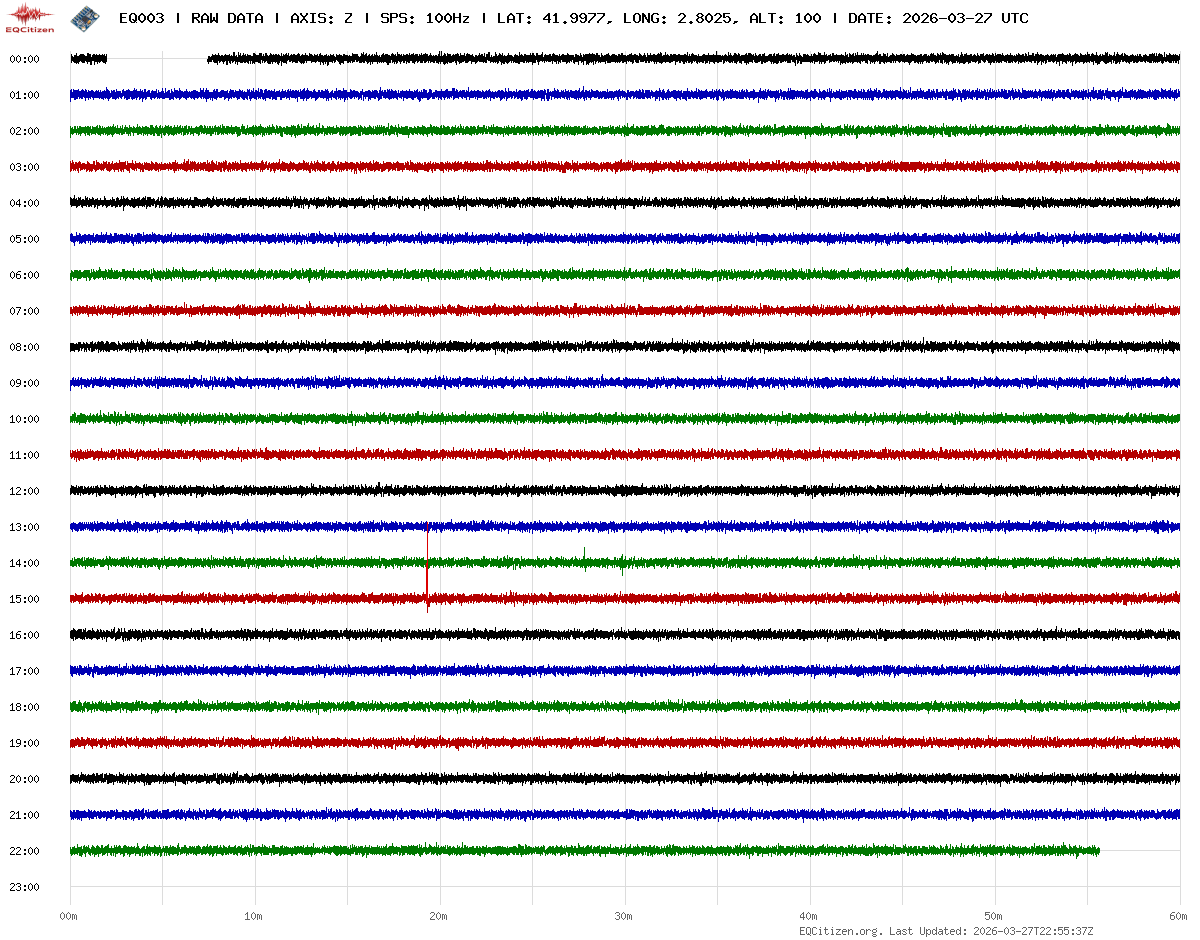Click the sensor board icon beside the logo
This screenshot has height=940, width=1200.
84,17
